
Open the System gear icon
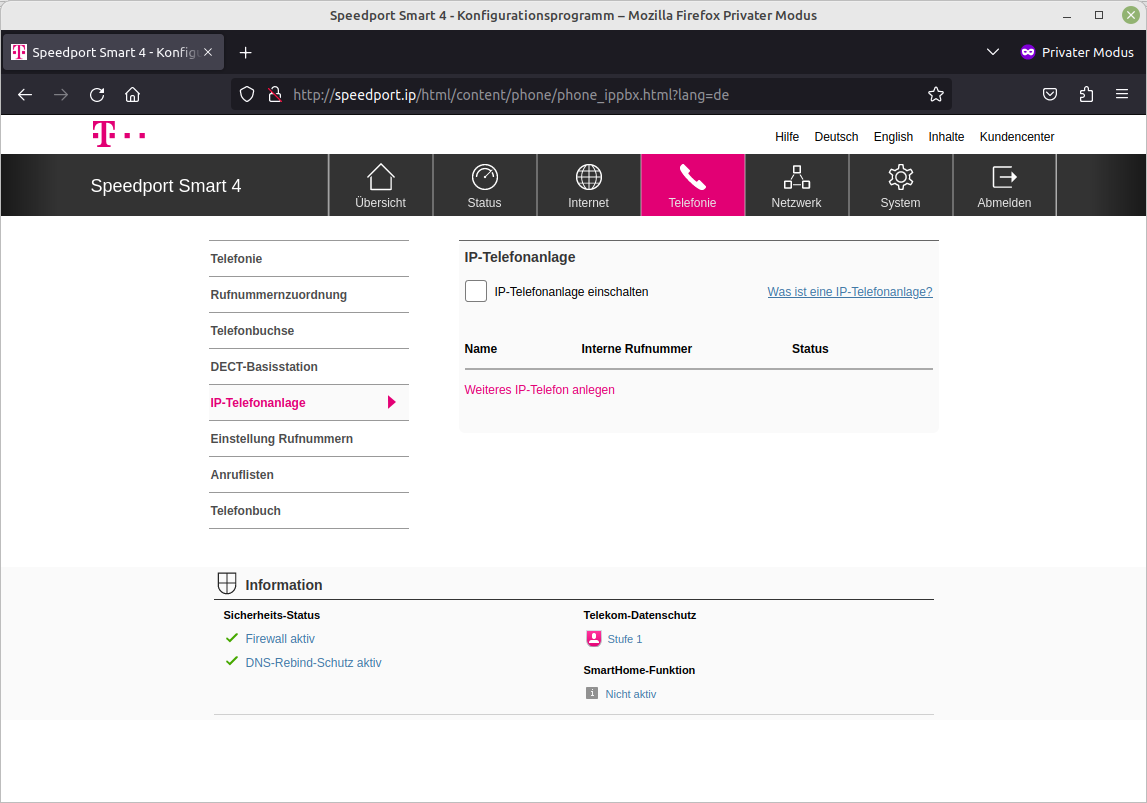point(900,177)
